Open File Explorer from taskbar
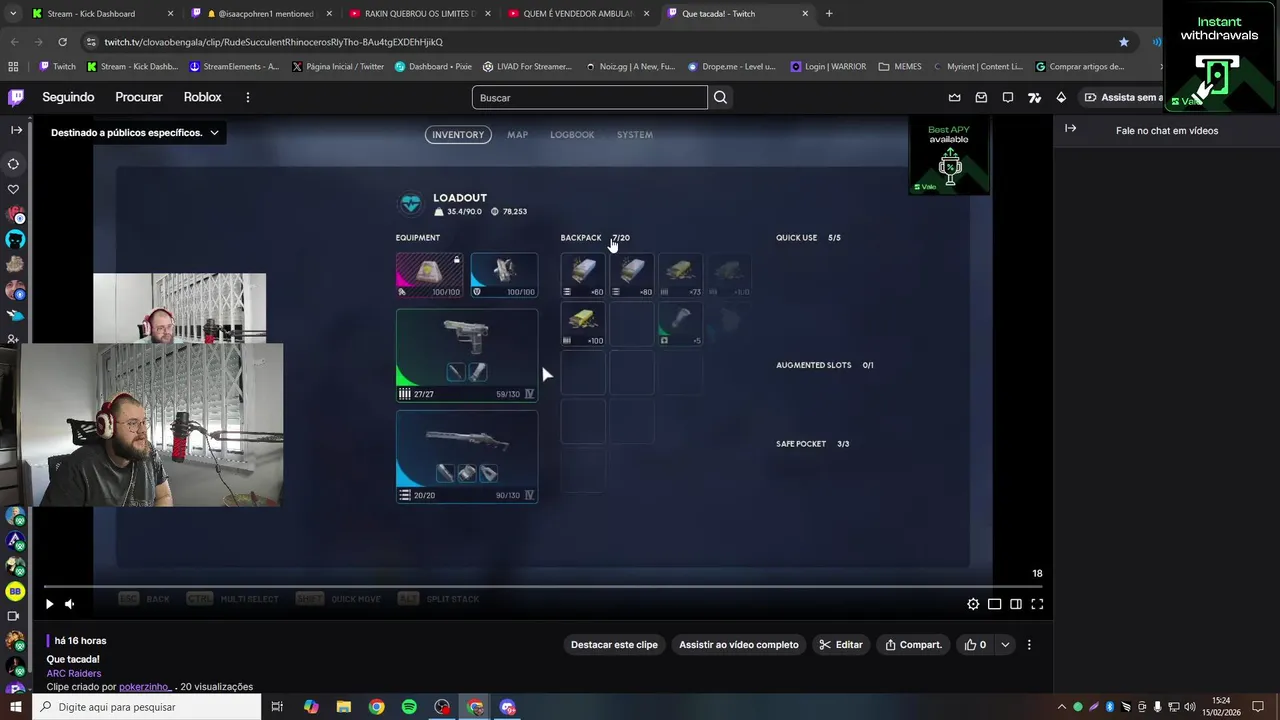 (x=343, y=707)
